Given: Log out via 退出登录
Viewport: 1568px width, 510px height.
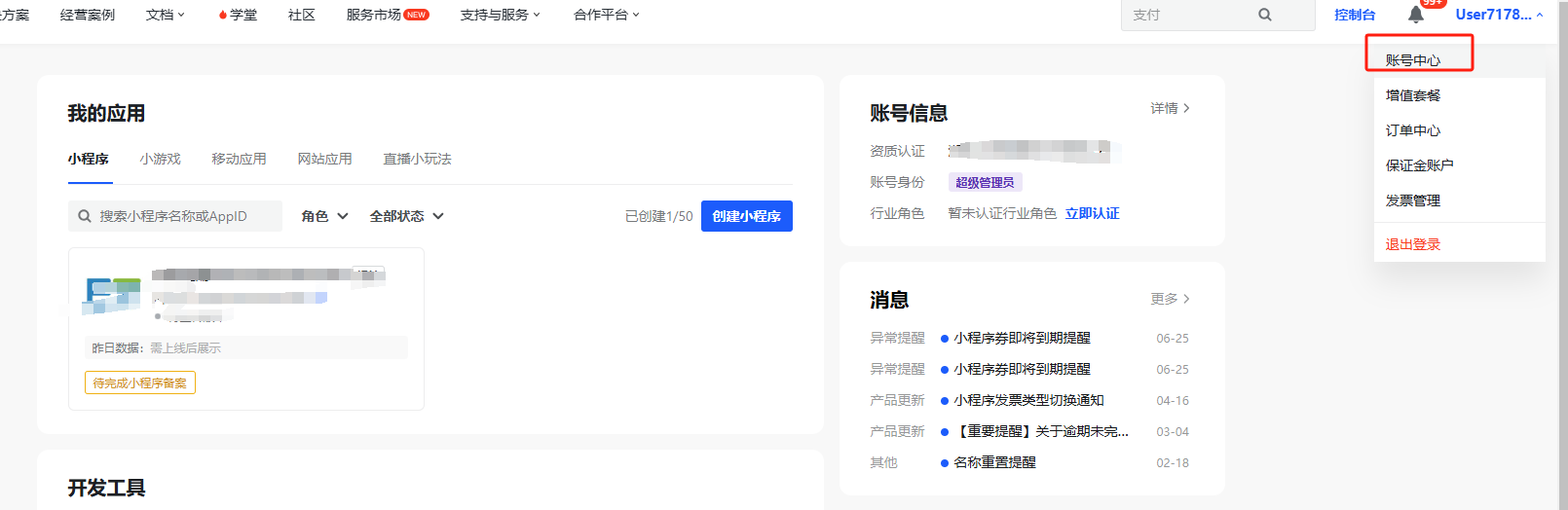Looking at the screenshot, I should 1412,244.
